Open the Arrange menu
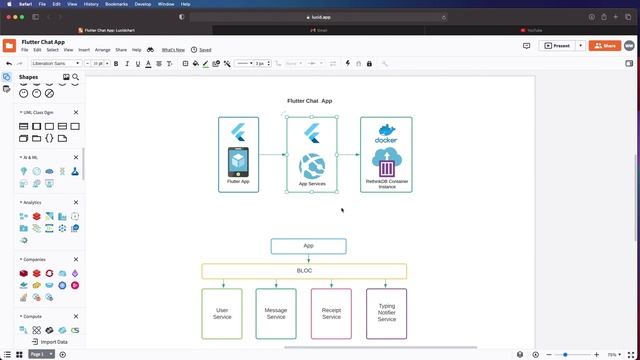This screenshot has height=360, width=640. (103, 50)
